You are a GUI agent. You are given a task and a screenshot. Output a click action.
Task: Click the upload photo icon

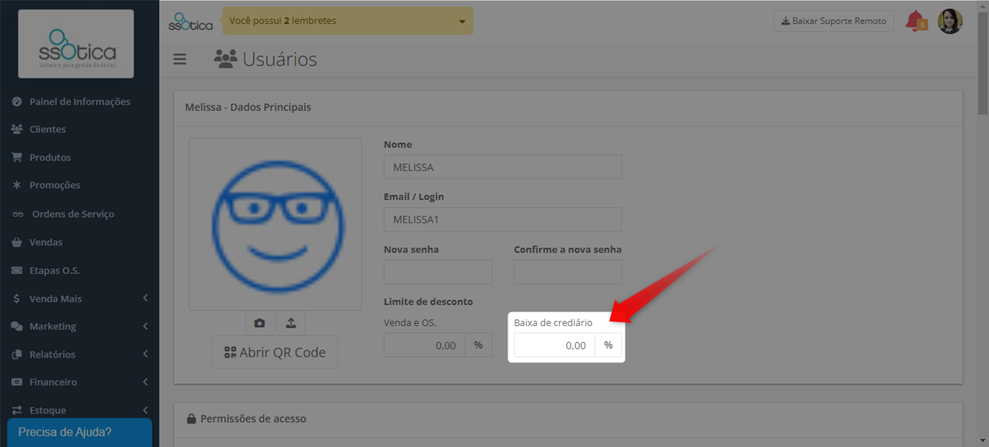[x=291, y=323]
